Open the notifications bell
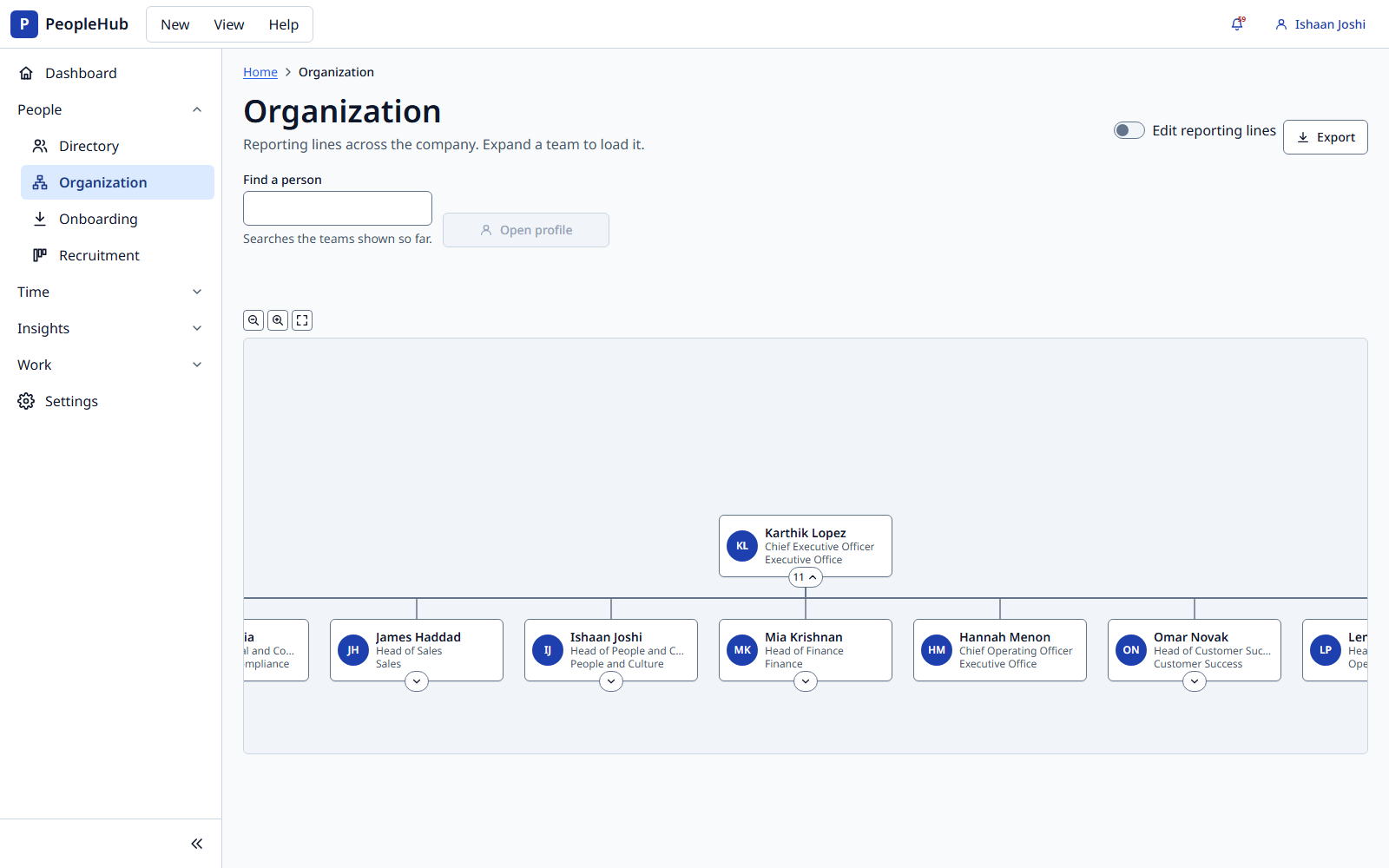Viewport: 1389px width, 868px height. pyautogui.click(x=1238, y=24)
